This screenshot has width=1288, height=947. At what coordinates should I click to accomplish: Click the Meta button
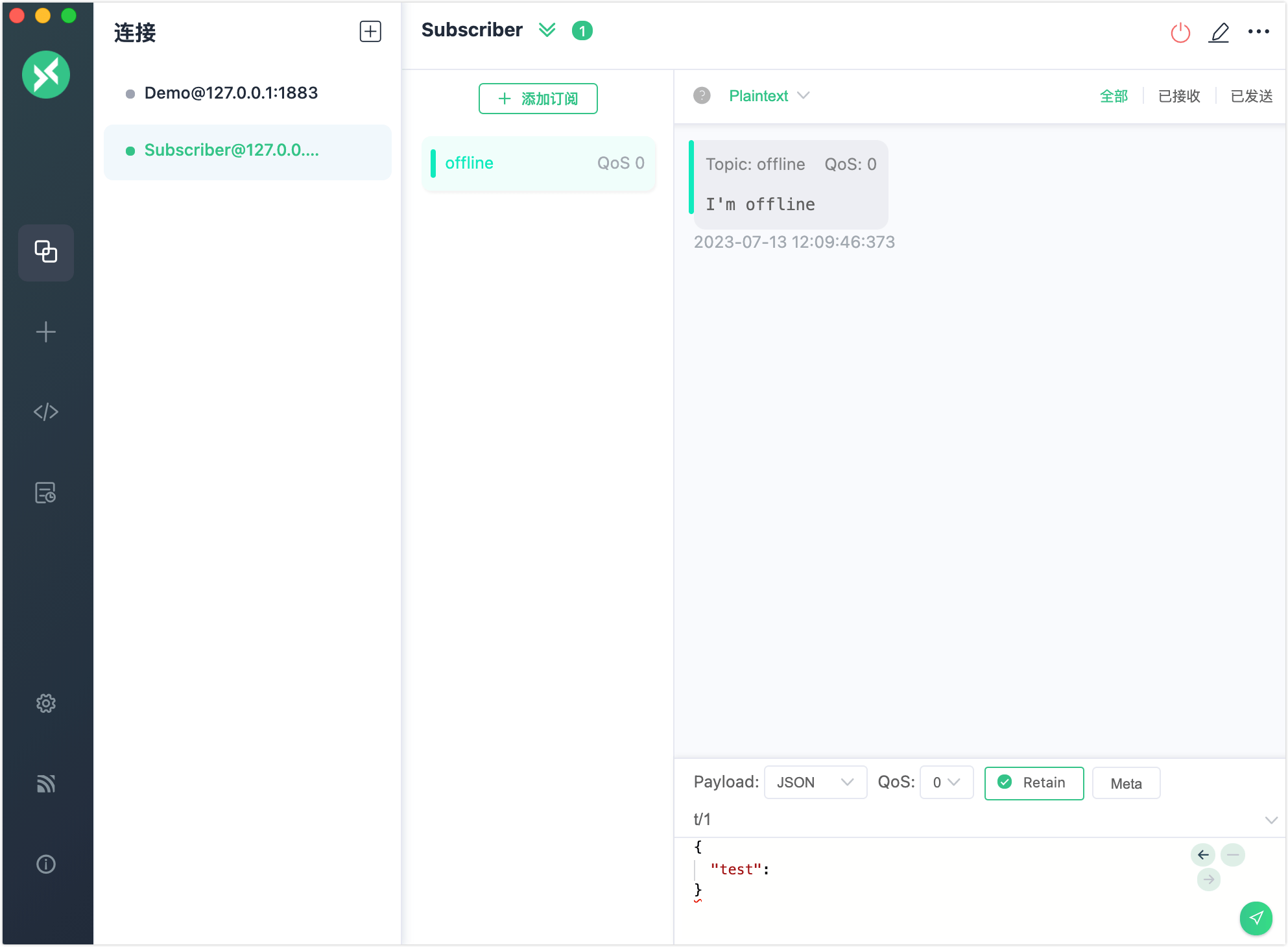click(x=1125, y=784)
